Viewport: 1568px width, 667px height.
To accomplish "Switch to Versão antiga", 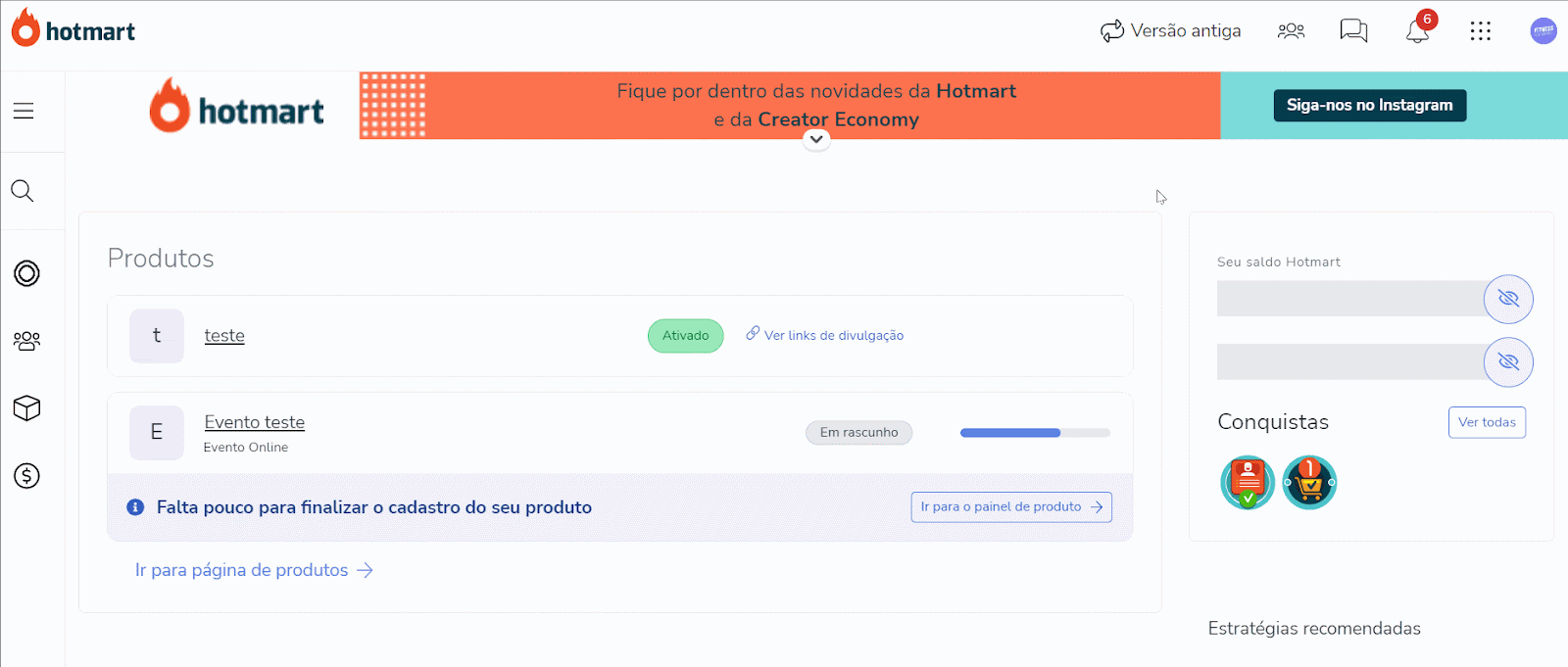I will click(1171, 31).
